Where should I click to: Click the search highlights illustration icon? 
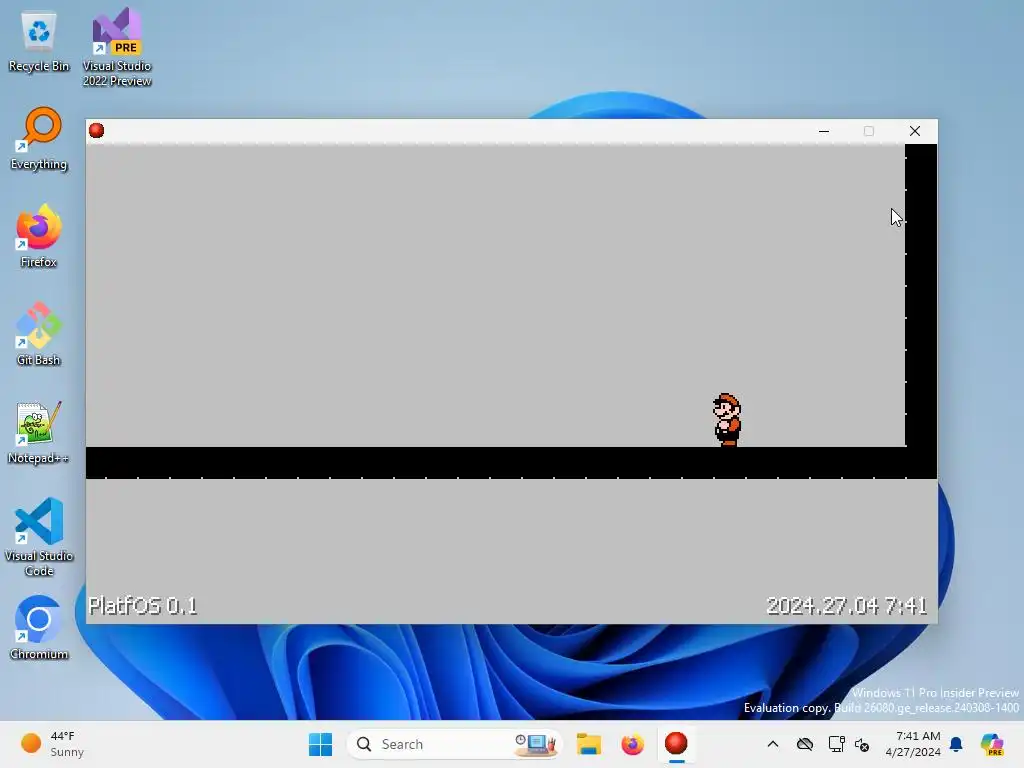pos(536,744)
